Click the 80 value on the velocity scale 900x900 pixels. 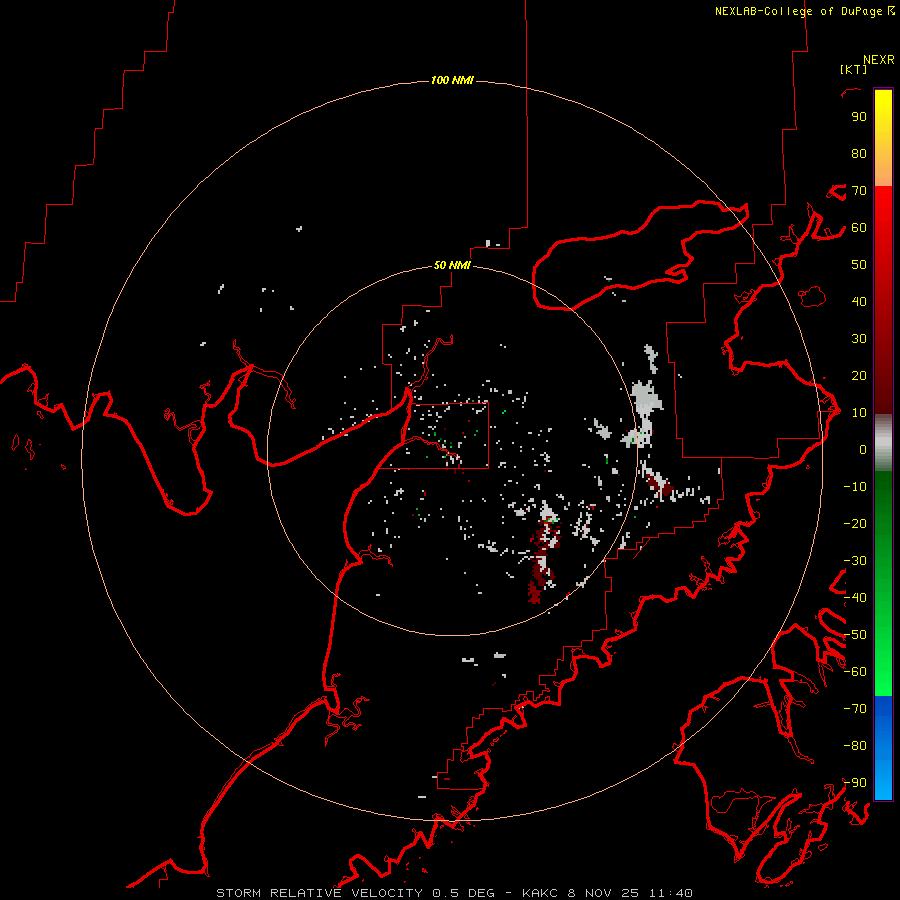pos(859,154)
